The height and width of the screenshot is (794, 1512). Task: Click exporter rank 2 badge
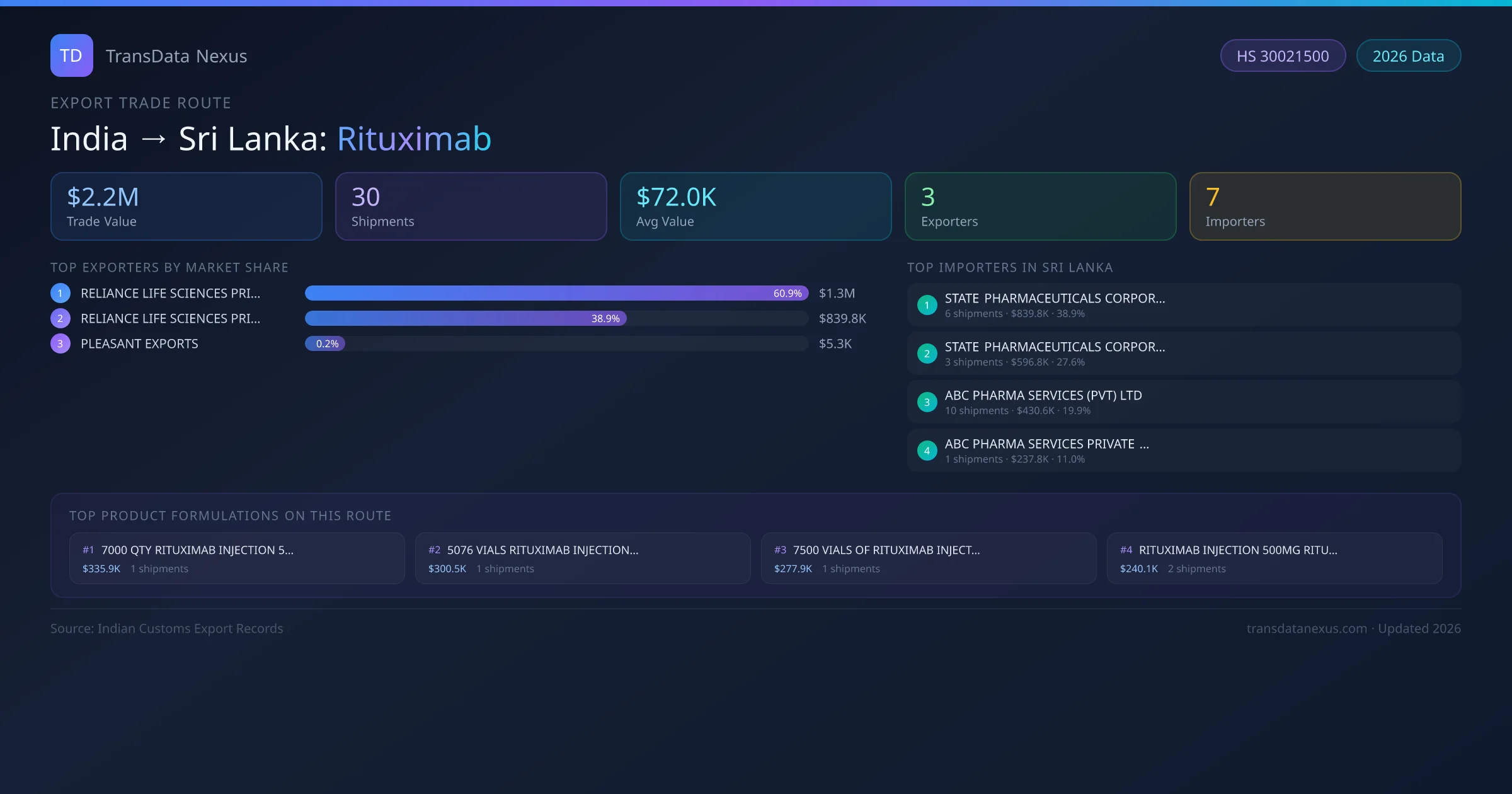pos(60,318)
